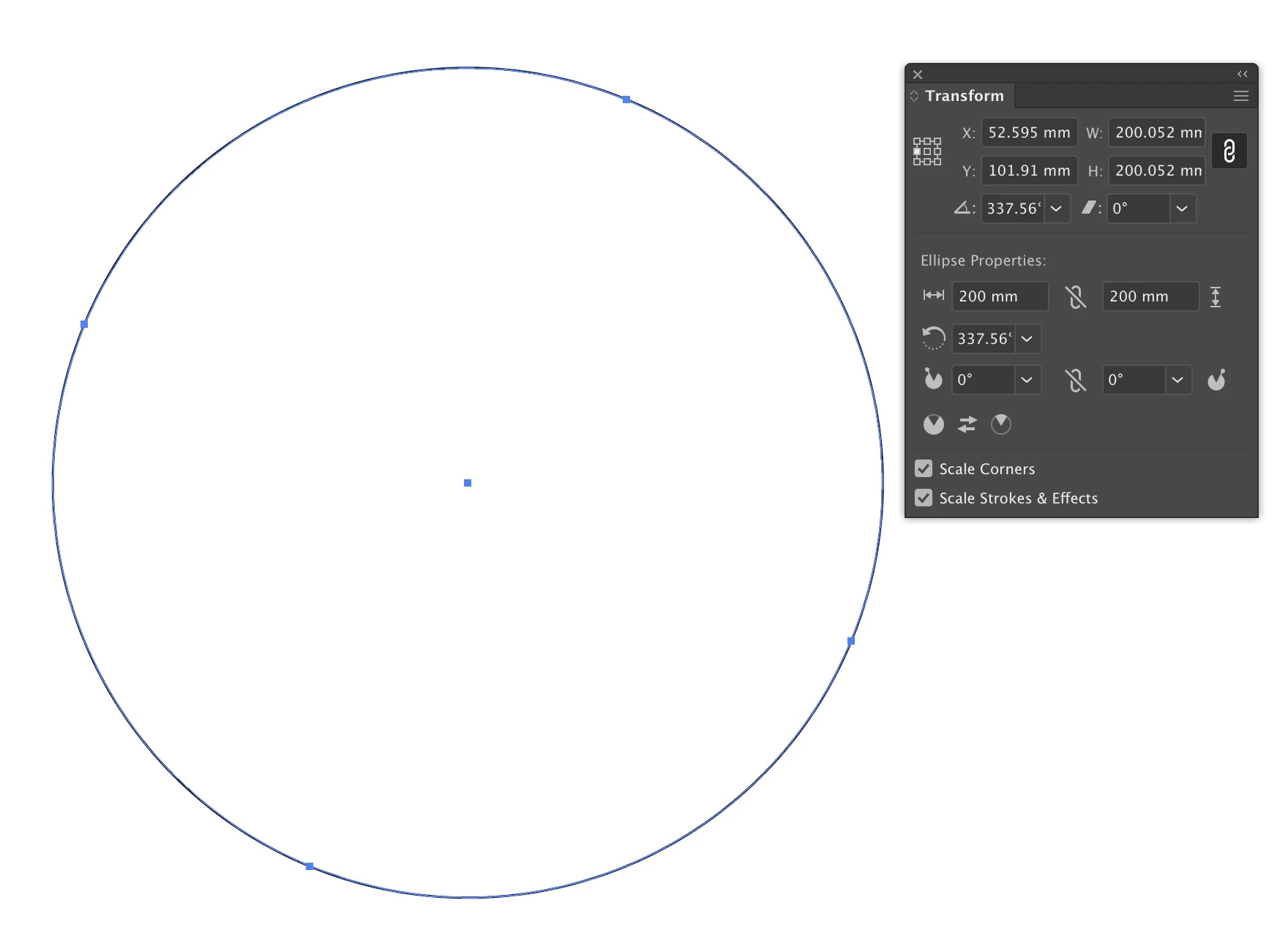Open the Transform panel options menu

[1241, 96]
